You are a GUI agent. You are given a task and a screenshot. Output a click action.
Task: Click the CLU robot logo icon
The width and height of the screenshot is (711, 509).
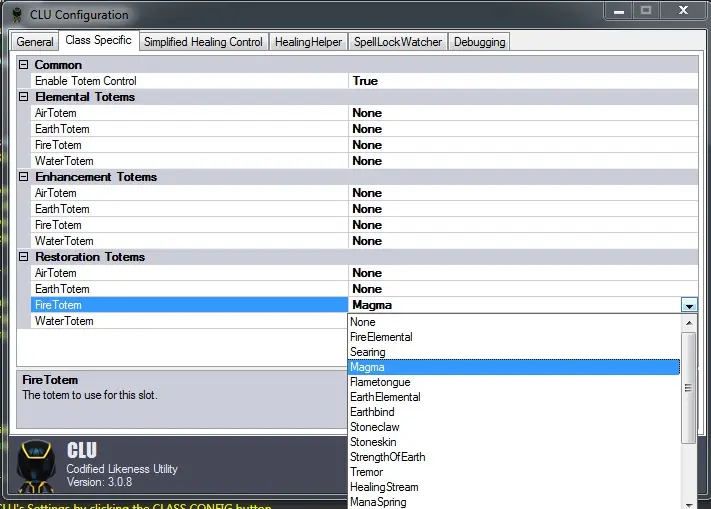pyautogui.click(x=37, y=465)
